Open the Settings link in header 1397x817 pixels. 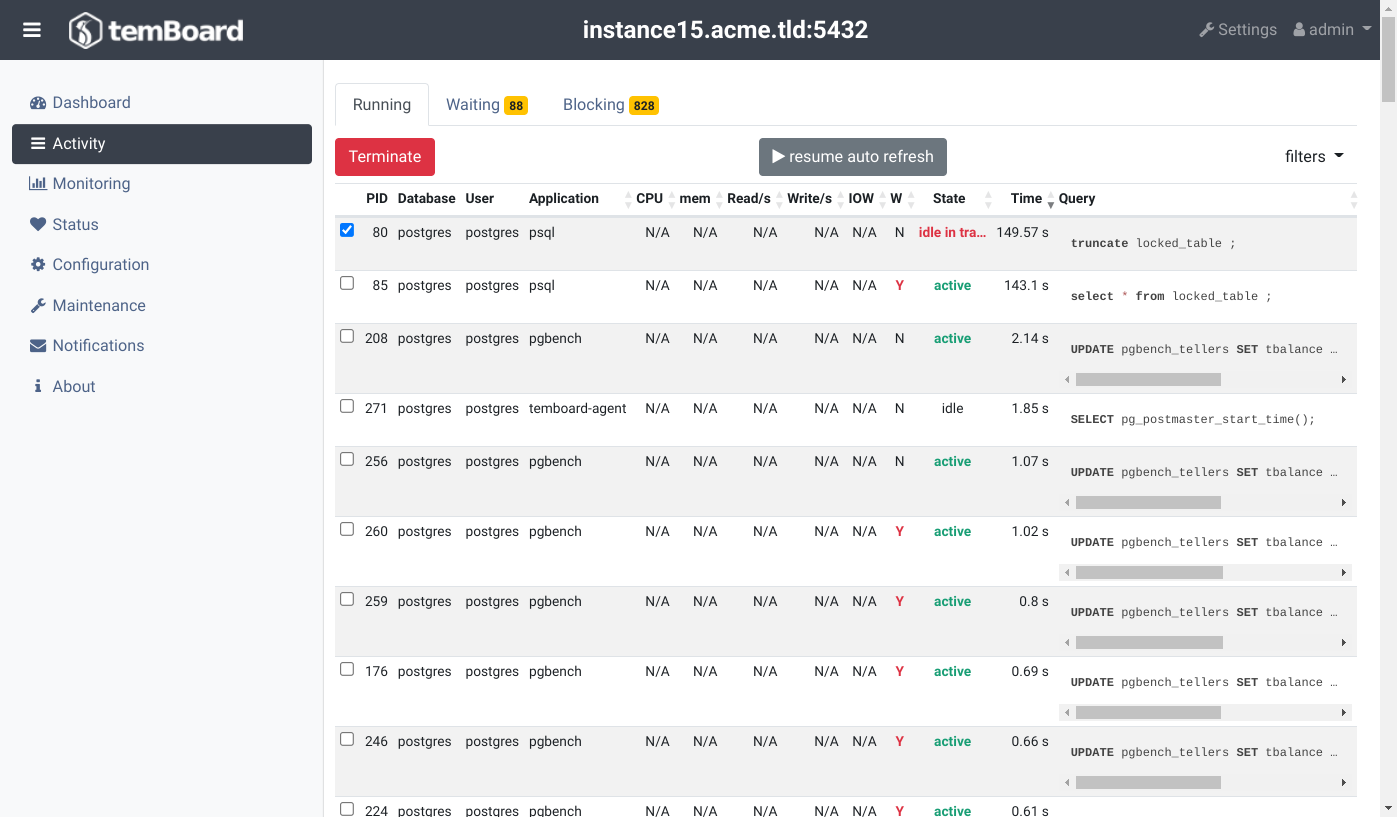tap(1238, 30)
